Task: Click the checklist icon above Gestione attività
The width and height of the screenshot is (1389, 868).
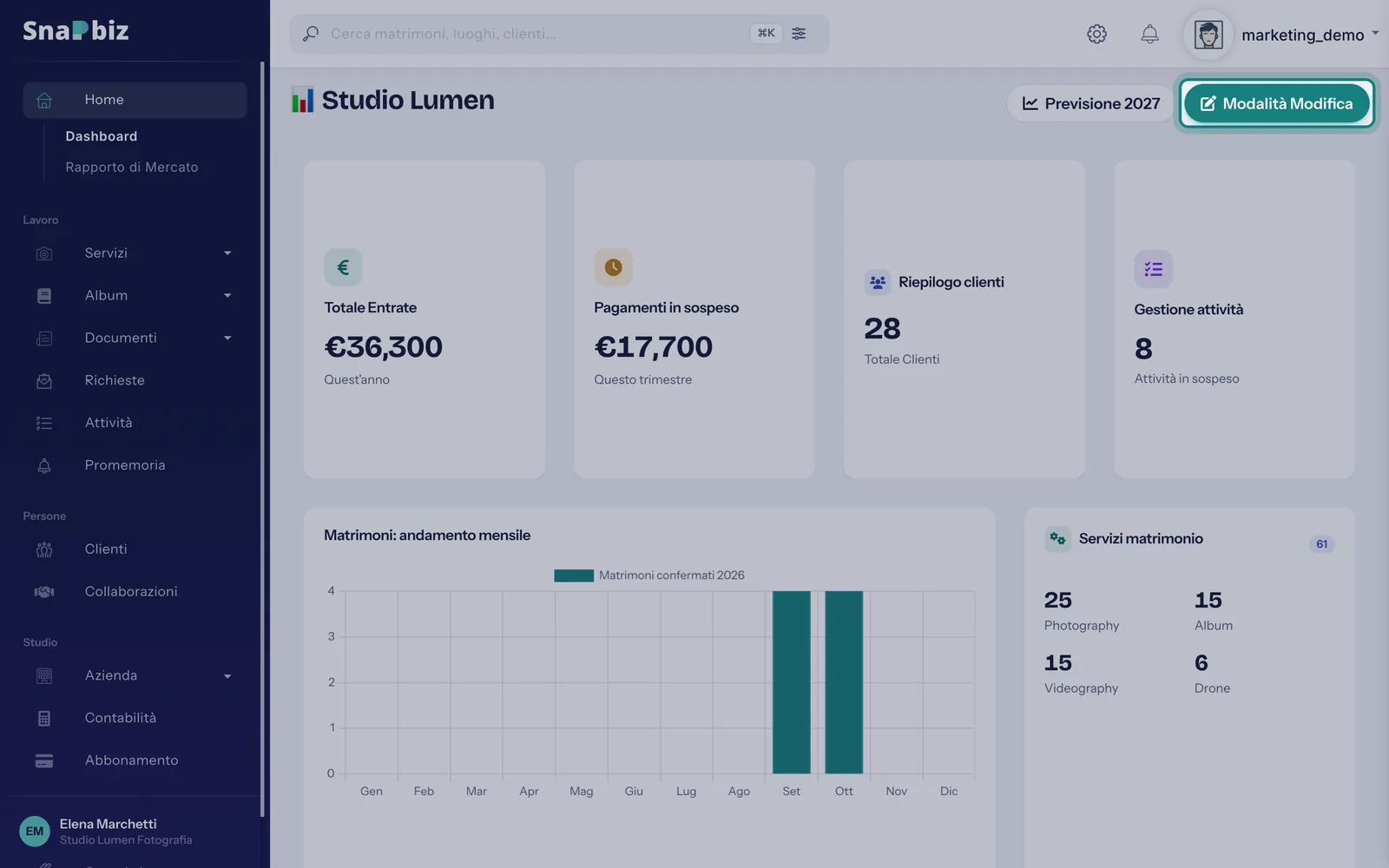Action: [x=1153, y=269]
